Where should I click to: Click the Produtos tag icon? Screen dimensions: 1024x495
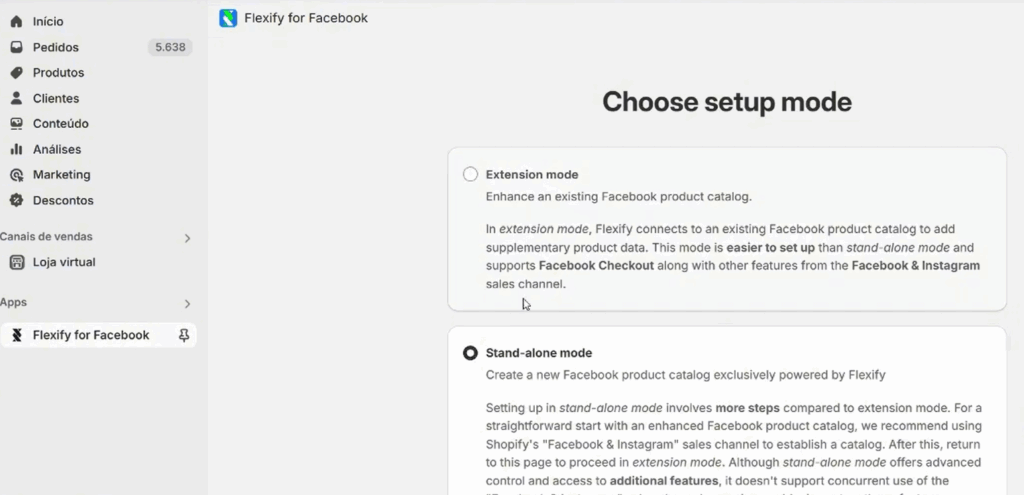pos(16,73)
